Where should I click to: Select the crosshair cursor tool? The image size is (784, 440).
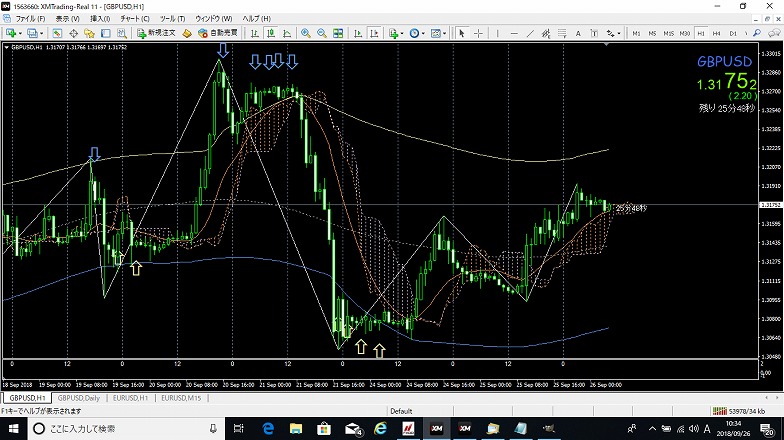click(x=477, y=33)
